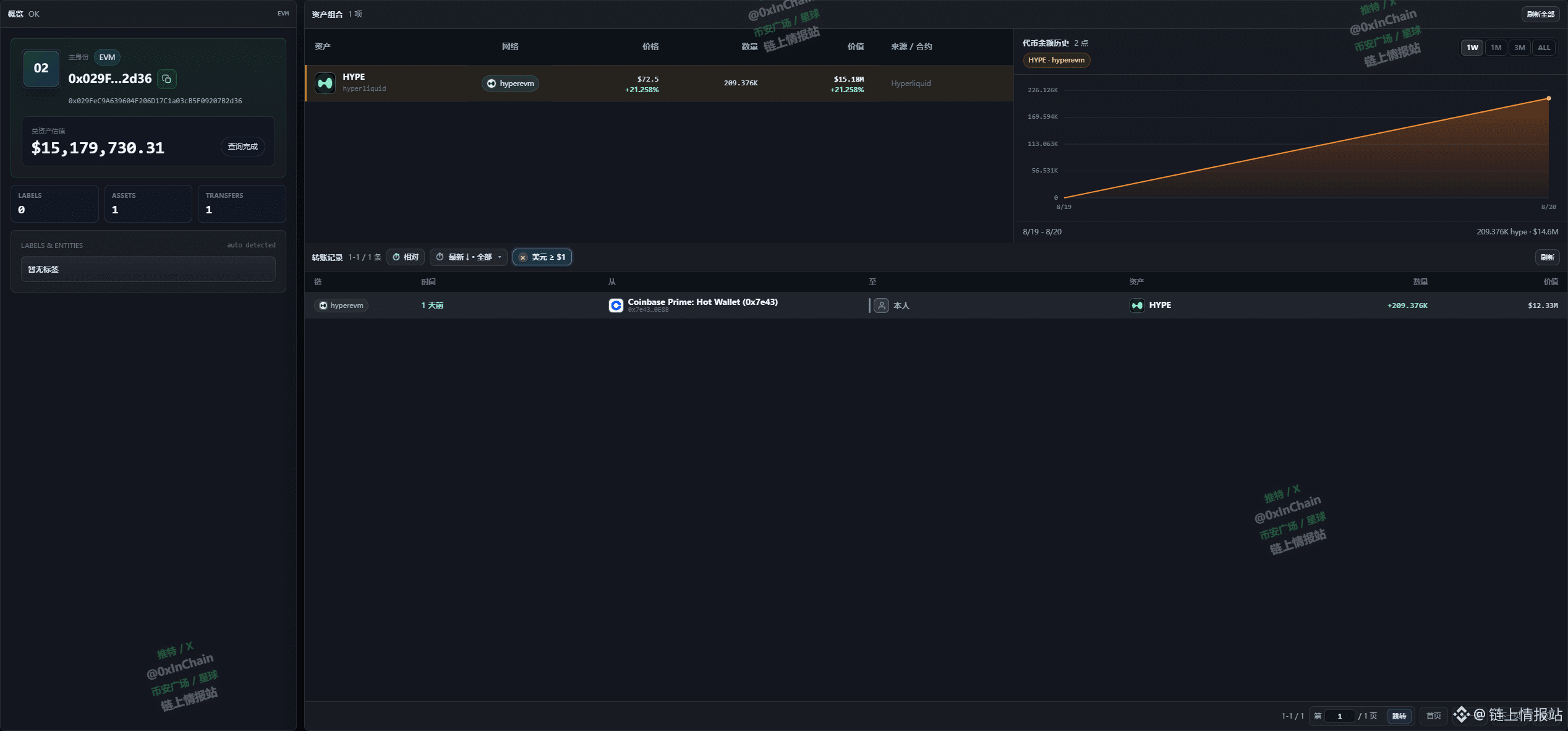Click the $12.33M transfer value
The height and width of the screenshot is (731, 1568).
[1543, 306]
